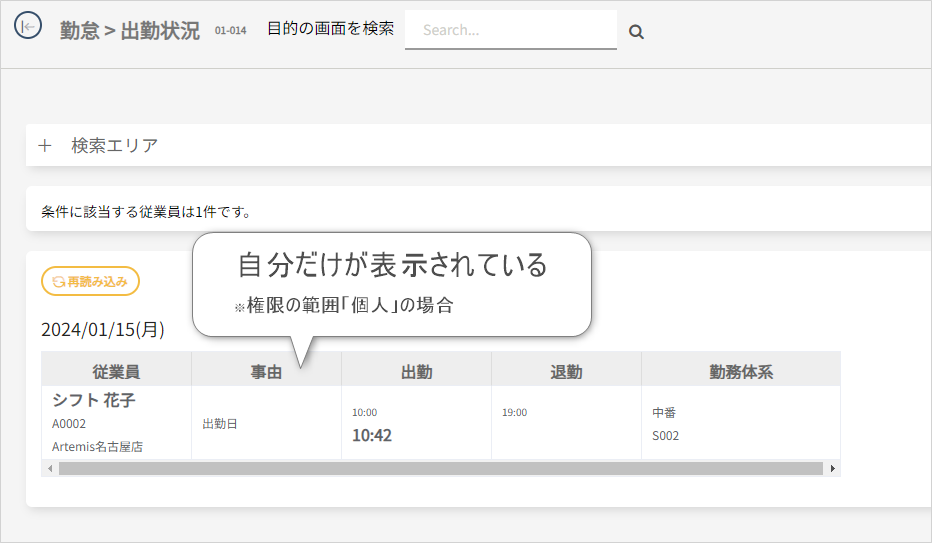Image resolution: width=932 pixels, height=543 pixels.
Task: Select the 従業員 column header
Action: [x=116, y=372]
